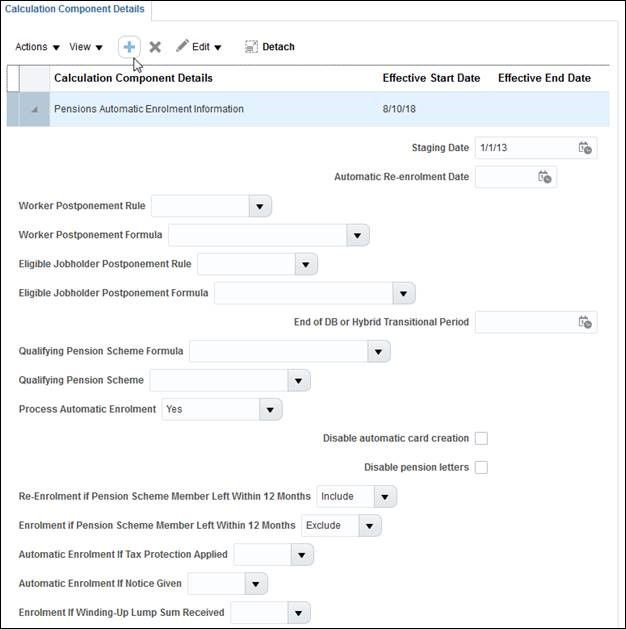Image resolution: width=626 pixels, height=629 pixels.
Task: Select the Calculation Component Details tab
Action: [x=75, y=10]
